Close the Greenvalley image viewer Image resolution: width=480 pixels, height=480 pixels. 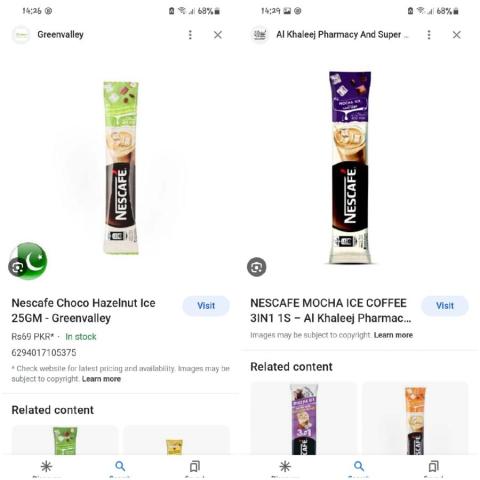[218, 35]
